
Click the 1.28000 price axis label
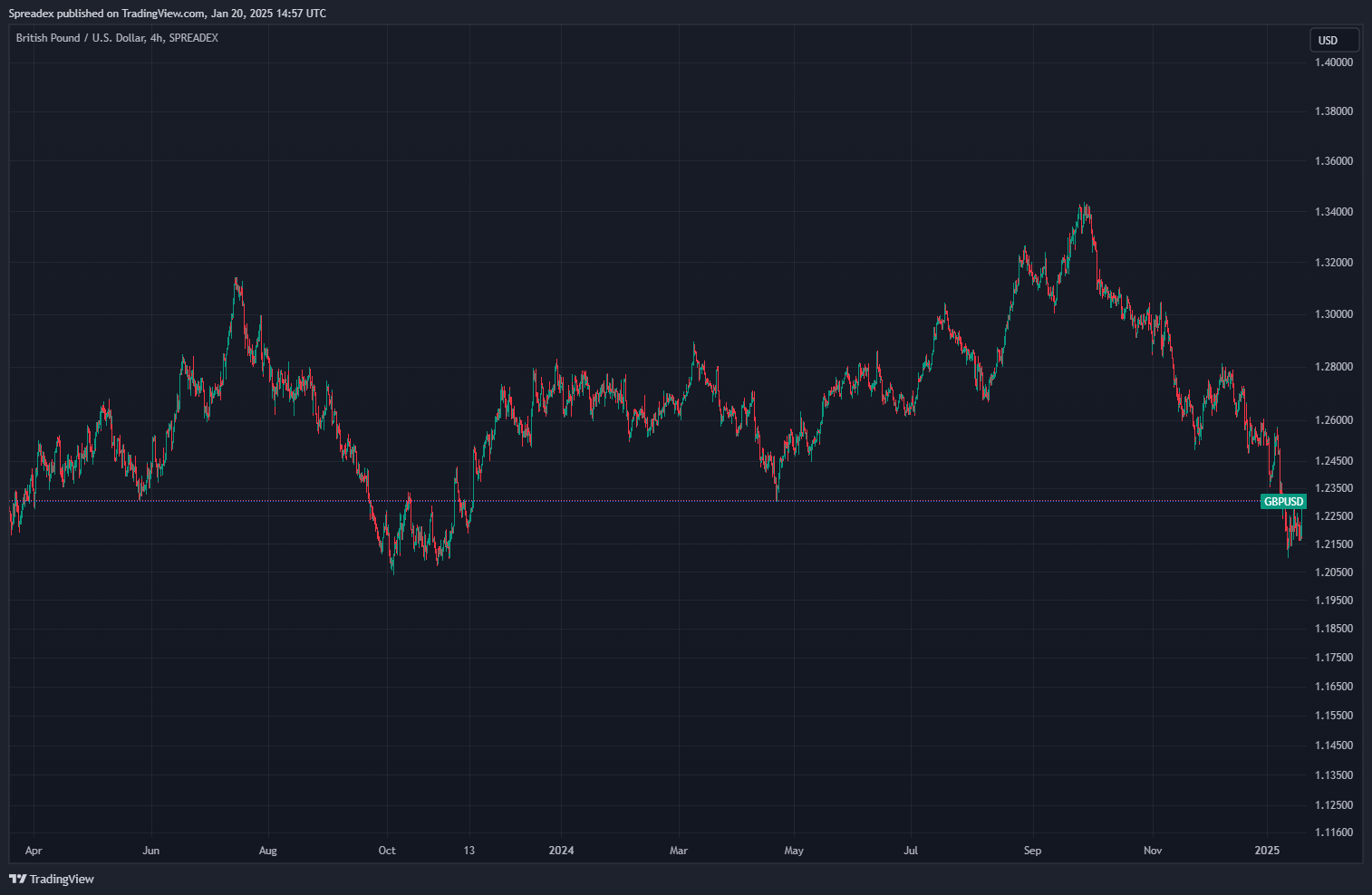(1334, 367)
